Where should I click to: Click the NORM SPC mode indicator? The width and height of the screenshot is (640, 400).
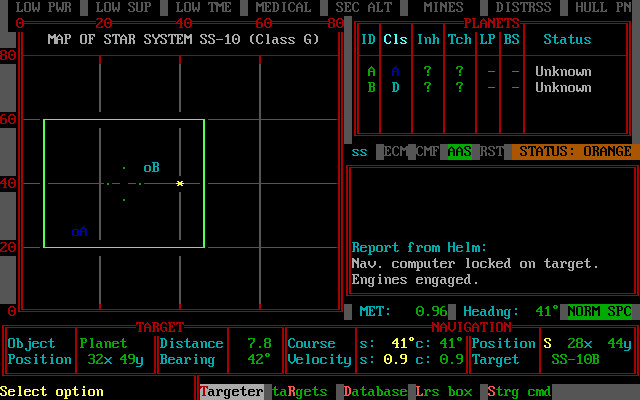coord(599,311)
